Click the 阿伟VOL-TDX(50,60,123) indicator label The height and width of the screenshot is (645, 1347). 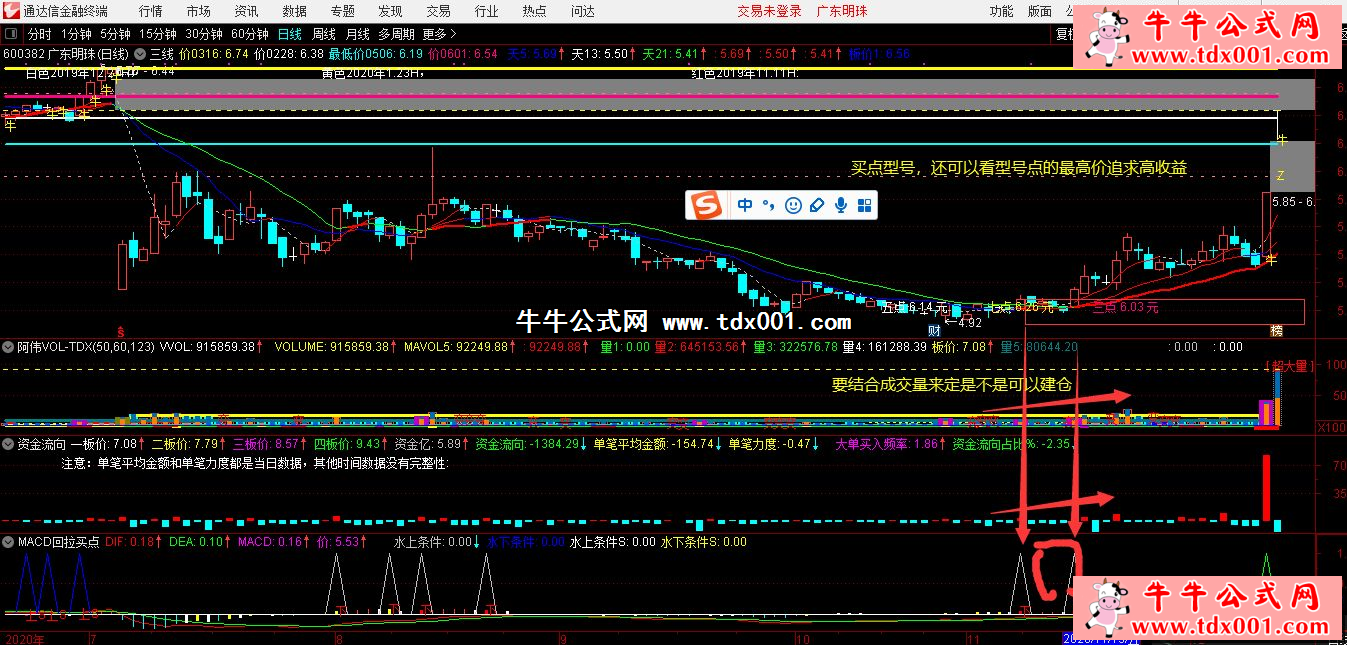click(x=86, y=347)
